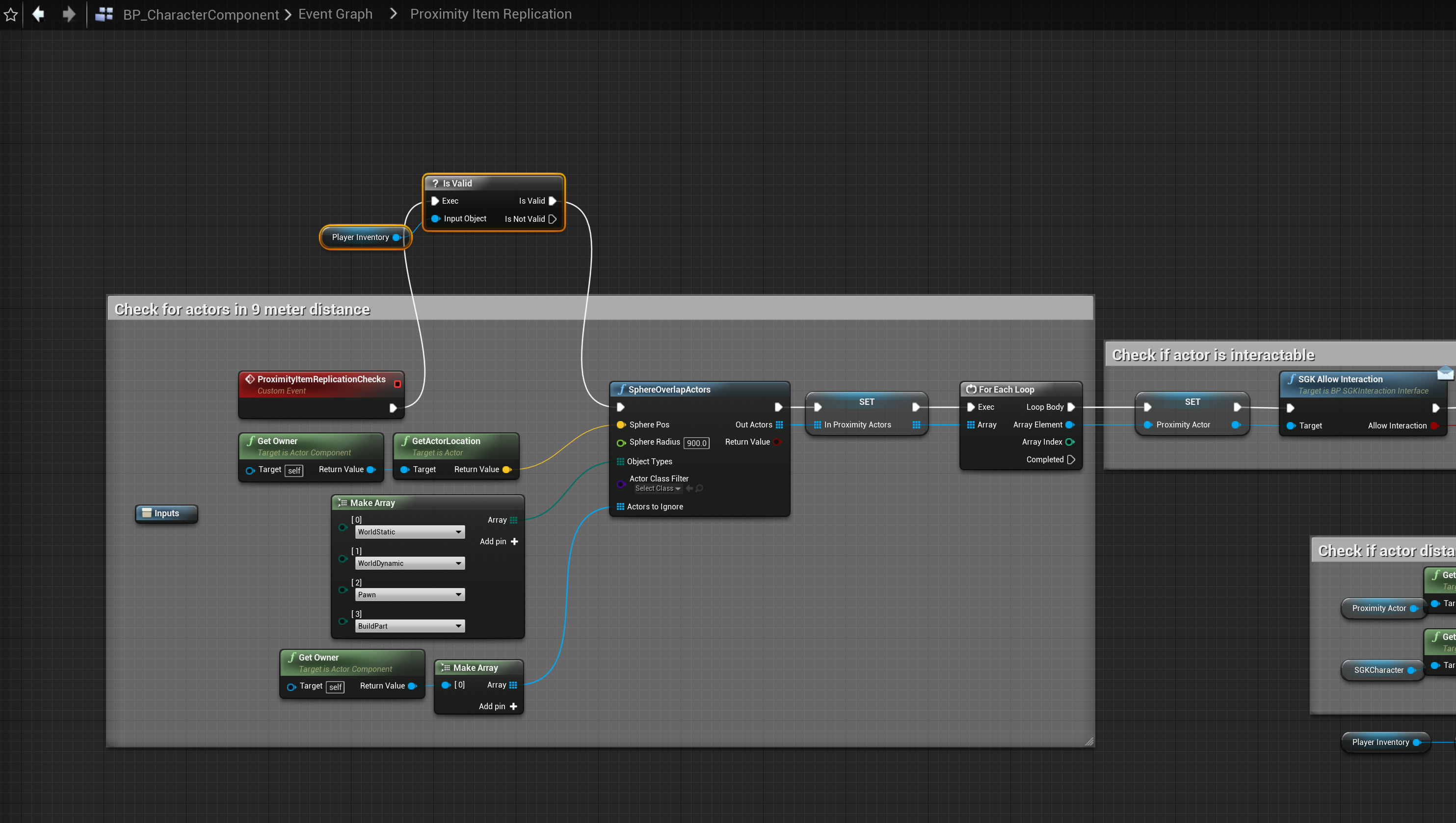Image resolution: width=1456 pixels, height=823 pixels.
Task: Click the yellow Sphere Pos pin
Action: 621,425
